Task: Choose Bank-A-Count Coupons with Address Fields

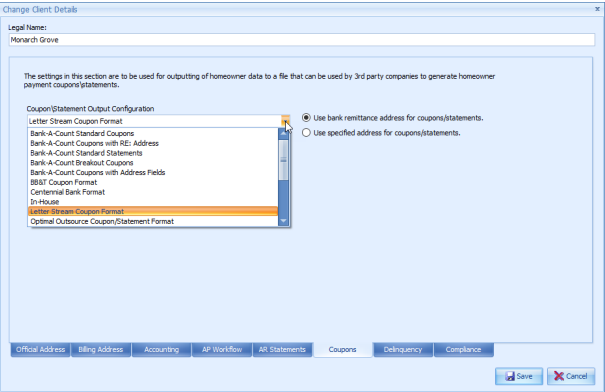Action: [153, 172]
